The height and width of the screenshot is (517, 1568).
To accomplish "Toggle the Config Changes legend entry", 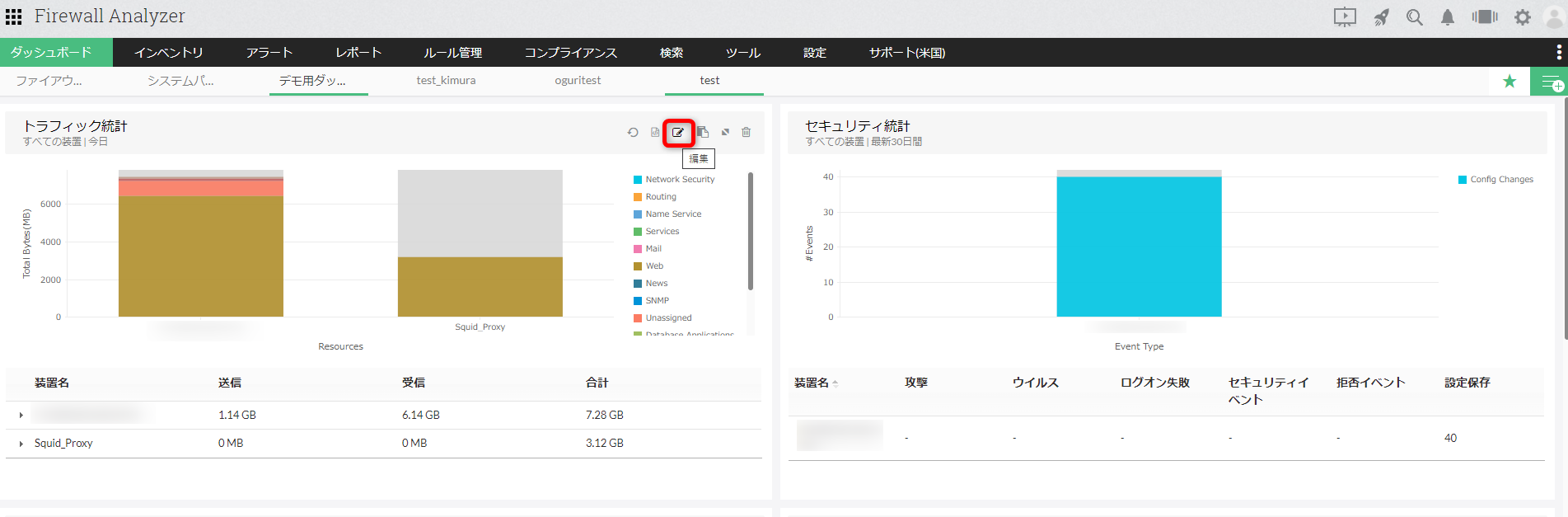I will (x=1500, y=180).
